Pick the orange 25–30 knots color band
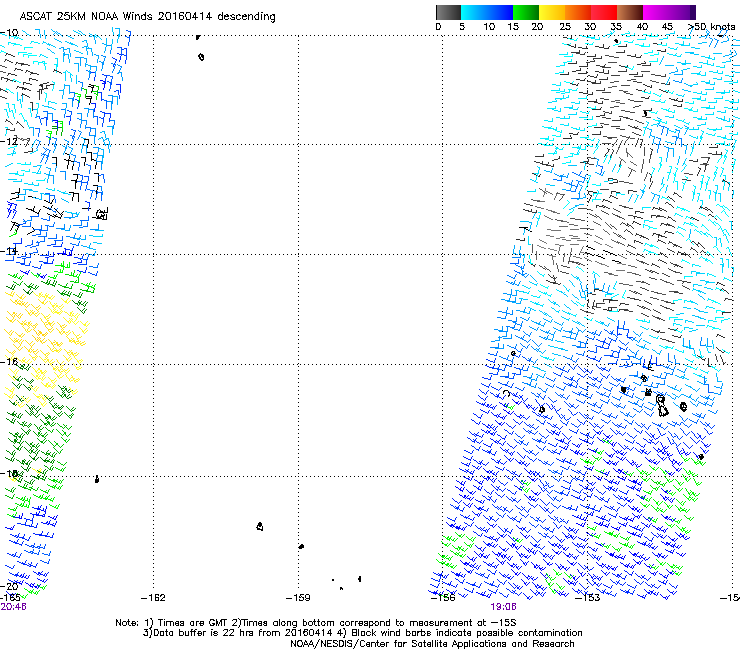This screenshot has width=740, height=650. 578,12
